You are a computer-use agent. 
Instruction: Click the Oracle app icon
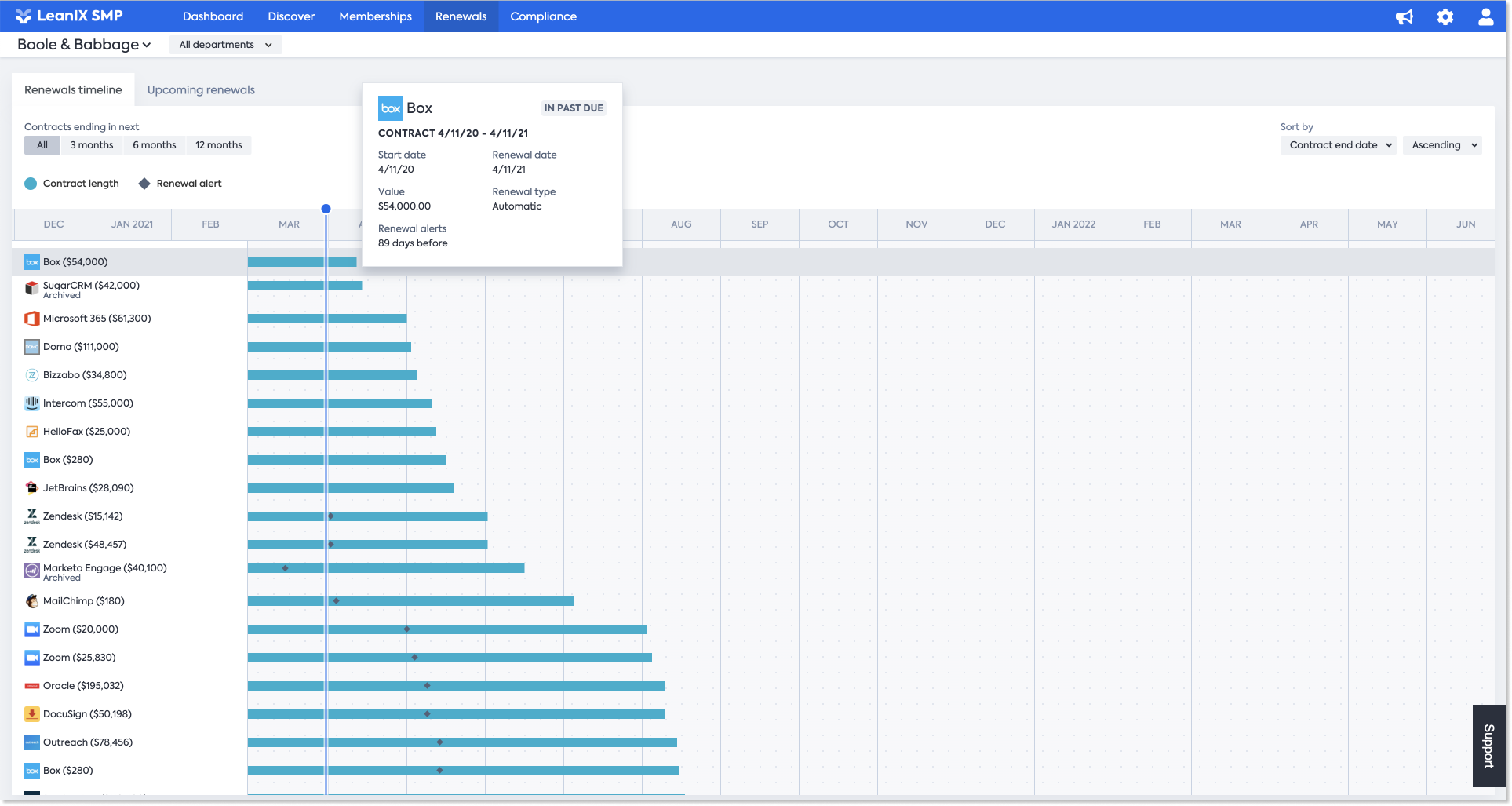[32, 686]
